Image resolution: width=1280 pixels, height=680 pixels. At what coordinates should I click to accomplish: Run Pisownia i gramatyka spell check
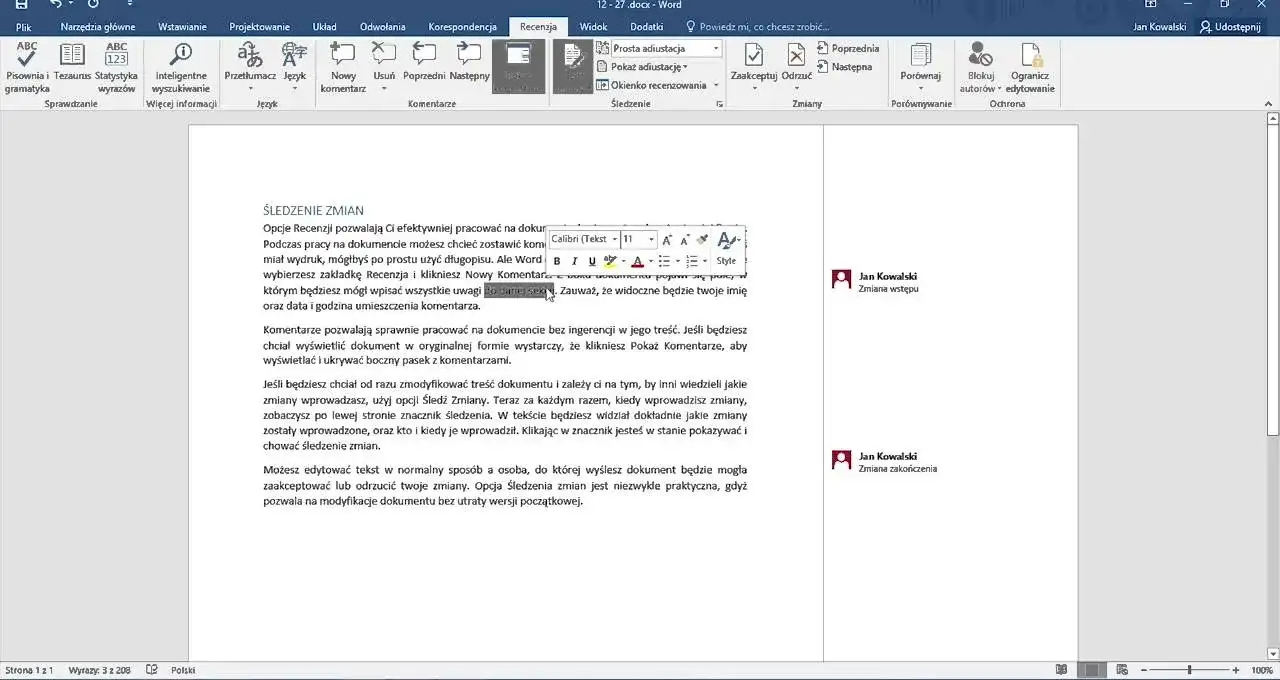coord(24,68)
